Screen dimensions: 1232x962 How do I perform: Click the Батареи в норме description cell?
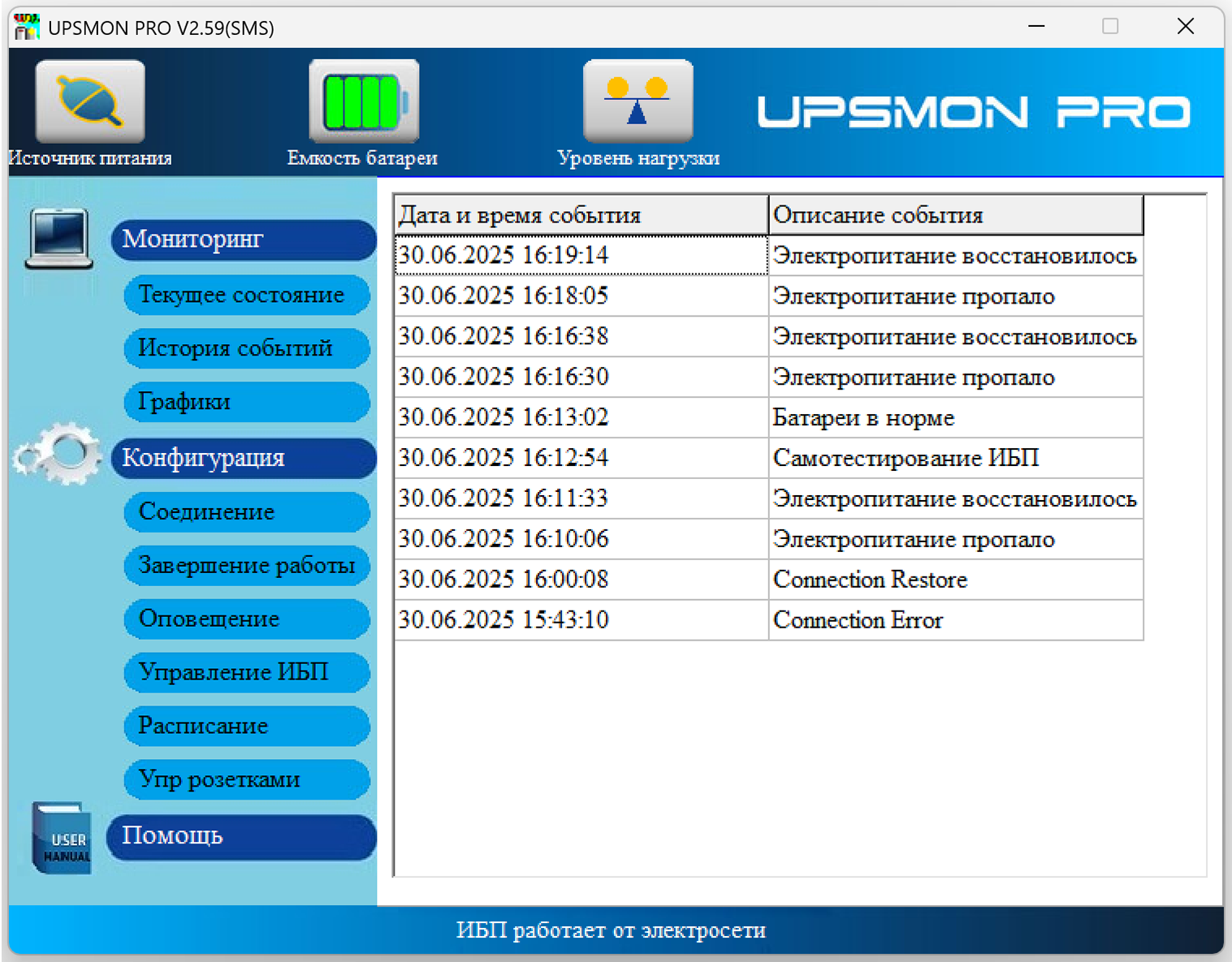(956, 418)
